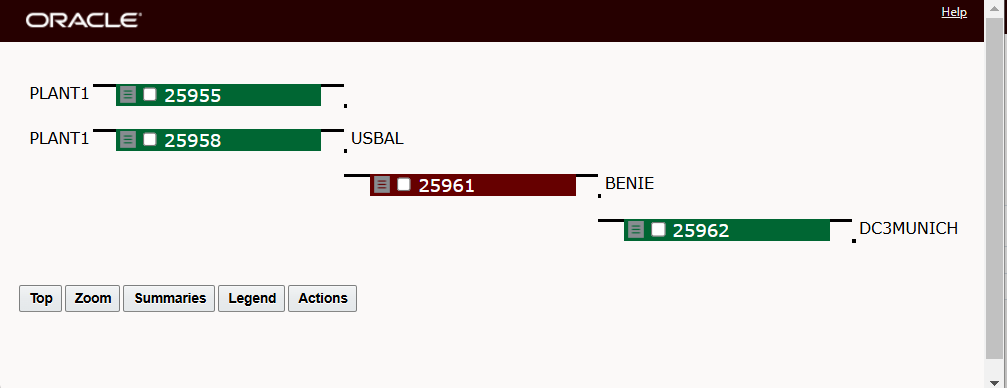Open menu icon for shipment 25961

coord(382,185)
